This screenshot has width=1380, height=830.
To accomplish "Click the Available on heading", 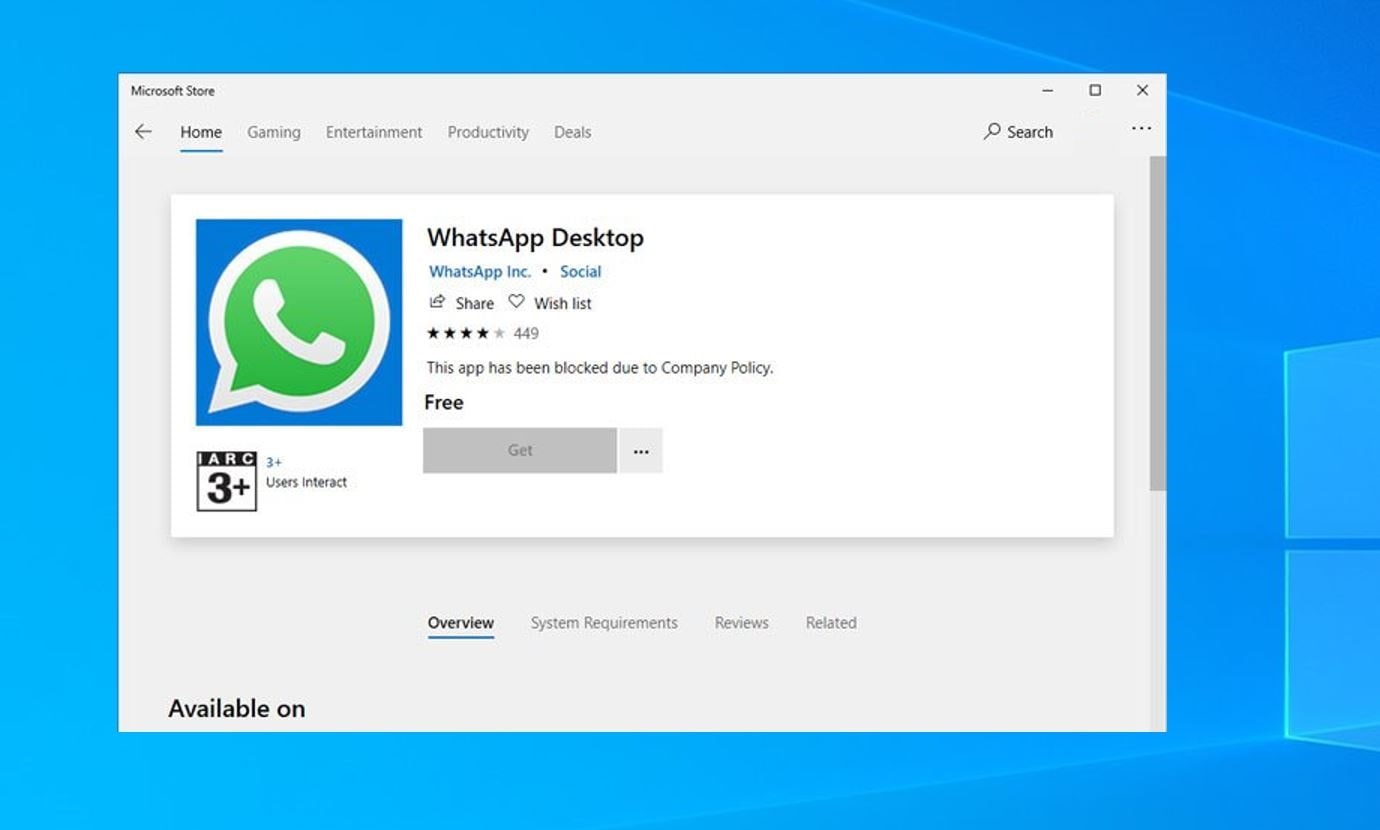I will tap(237, 708).
